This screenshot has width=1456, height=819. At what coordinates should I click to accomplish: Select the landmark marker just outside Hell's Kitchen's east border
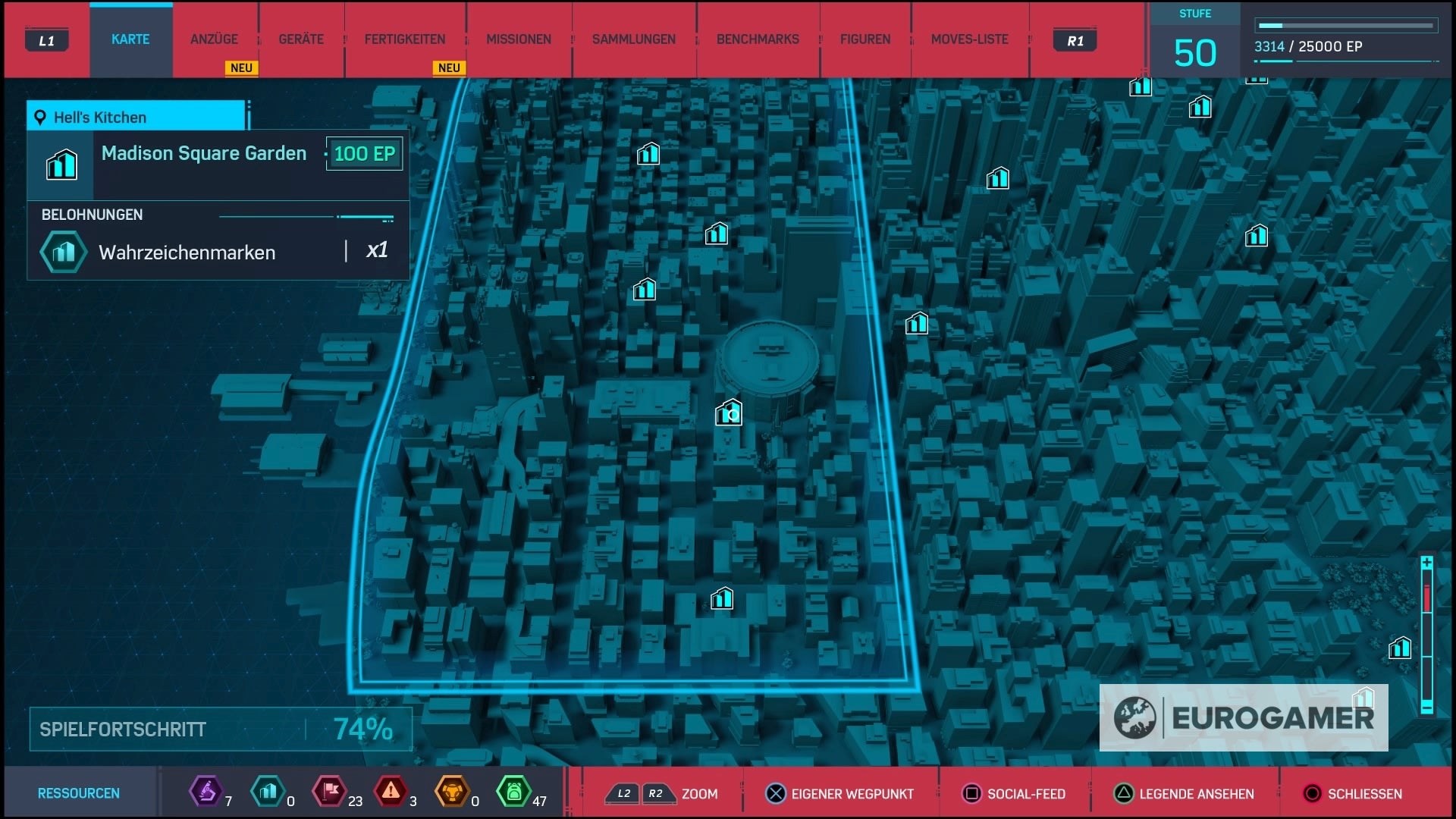coord(917,324)
